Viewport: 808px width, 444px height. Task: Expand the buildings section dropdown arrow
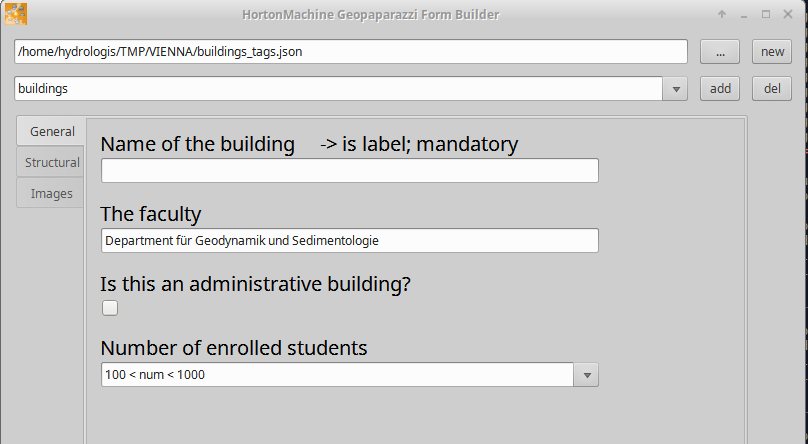676,89
